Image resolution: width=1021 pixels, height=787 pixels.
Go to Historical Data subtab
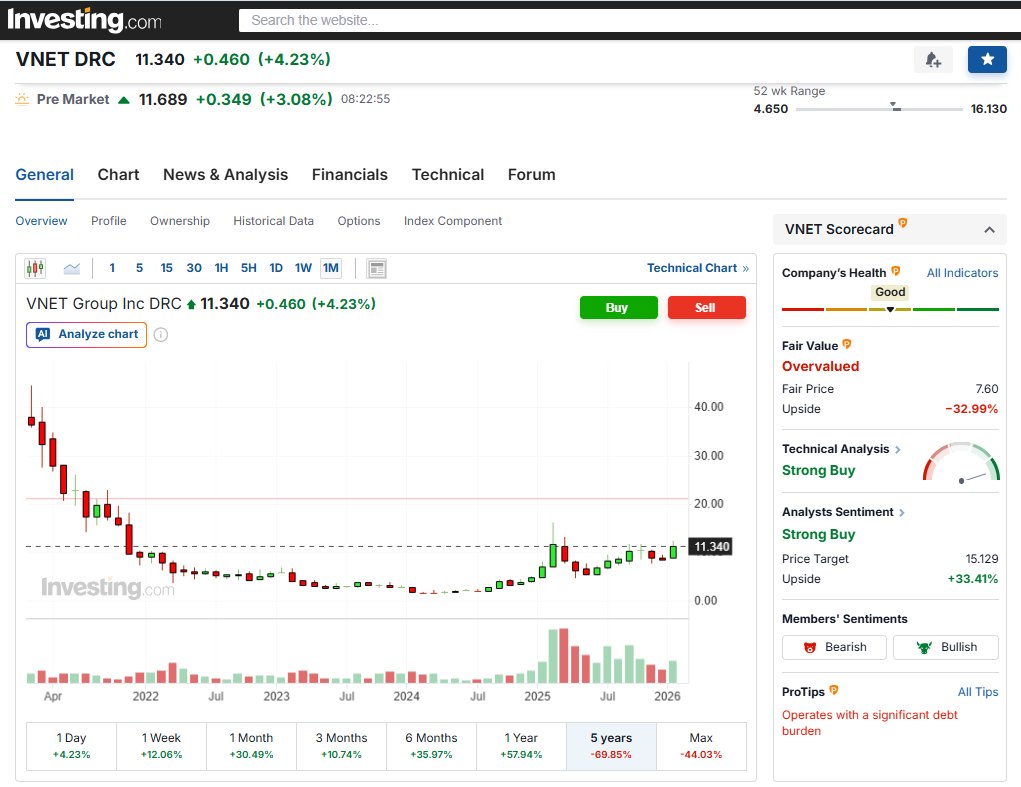(x=273, y=221)
